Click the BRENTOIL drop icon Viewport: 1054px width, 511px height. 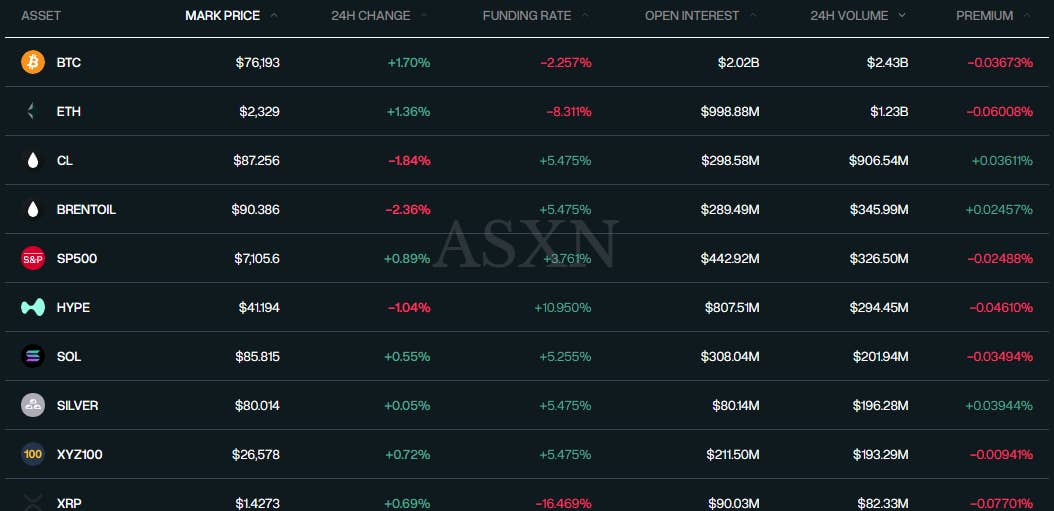pyautogui.click(x=33, y=209)
